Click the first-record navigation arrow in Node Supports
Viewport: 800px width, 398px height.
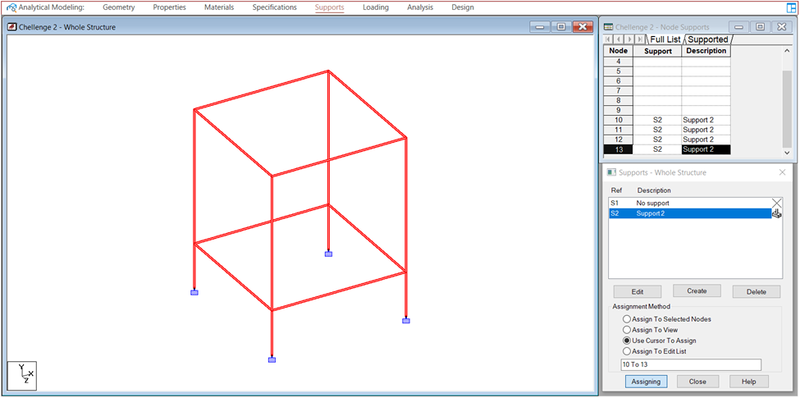(x=608, y=39)
